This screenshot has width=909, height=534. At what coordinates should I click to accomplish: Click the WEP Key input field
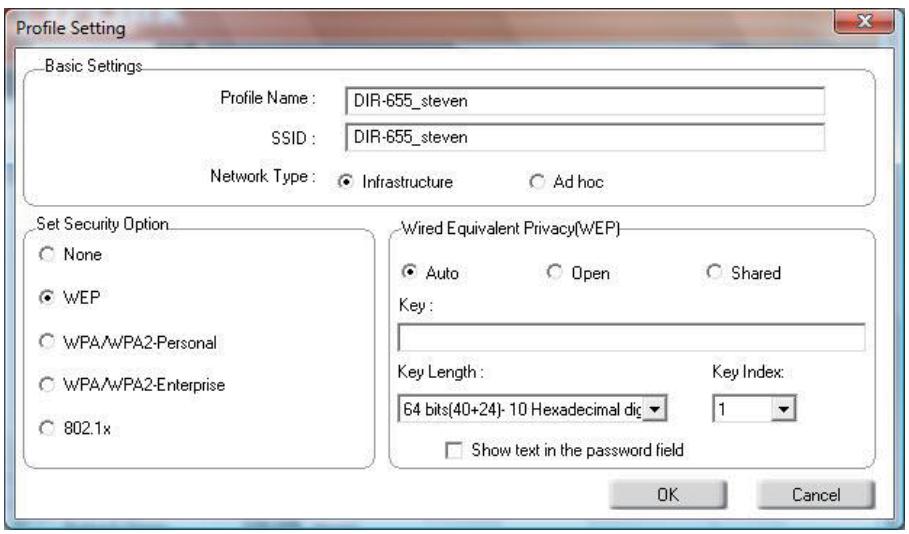click(631, 337)
